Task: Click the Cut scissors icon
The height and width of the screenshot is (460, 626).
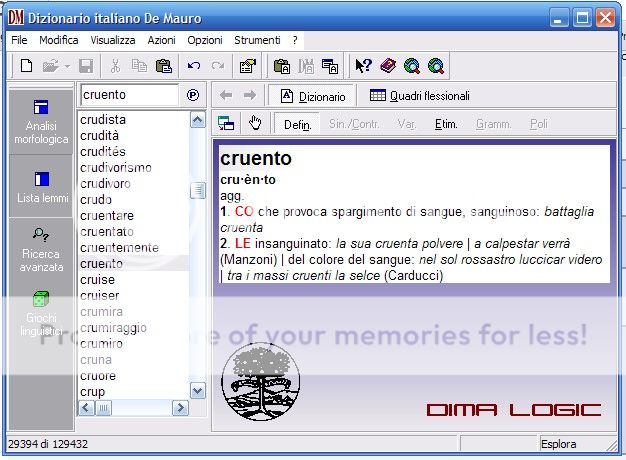Action: [115, 66]
